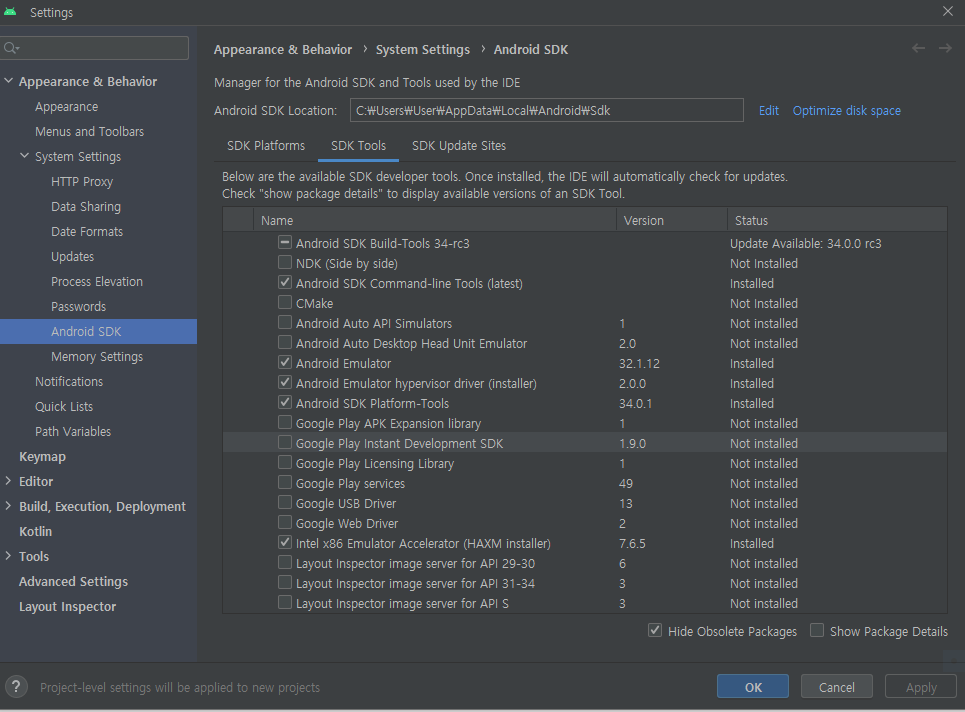
Task: Enable the CMake checkbox
Action: click(x=284, y=303)
